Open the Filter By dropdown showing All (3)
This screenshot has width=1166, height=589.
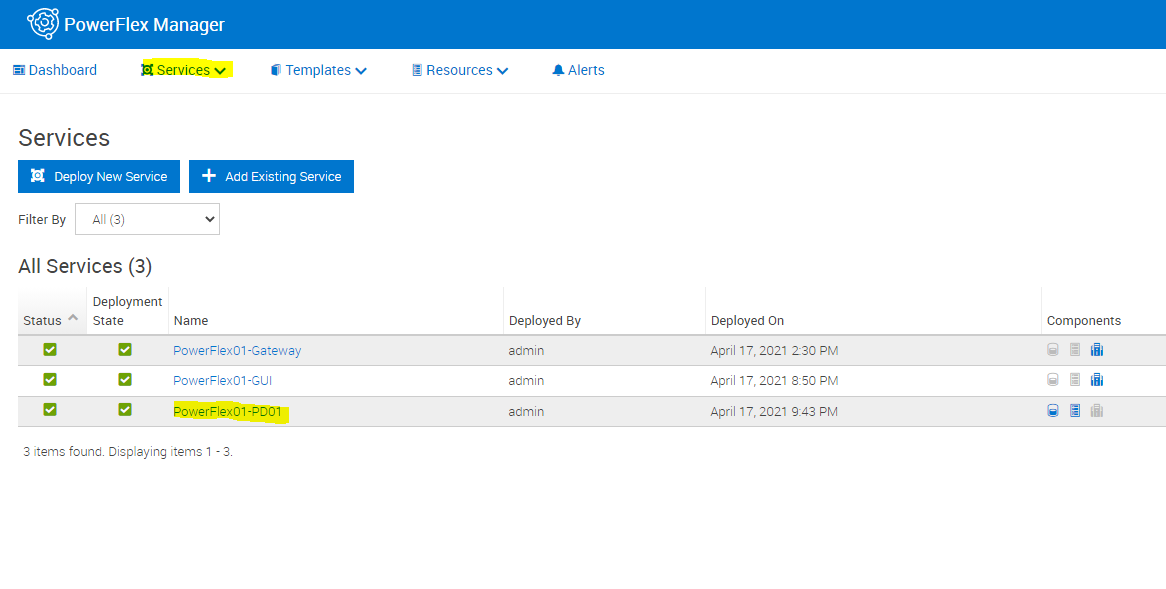147,219
